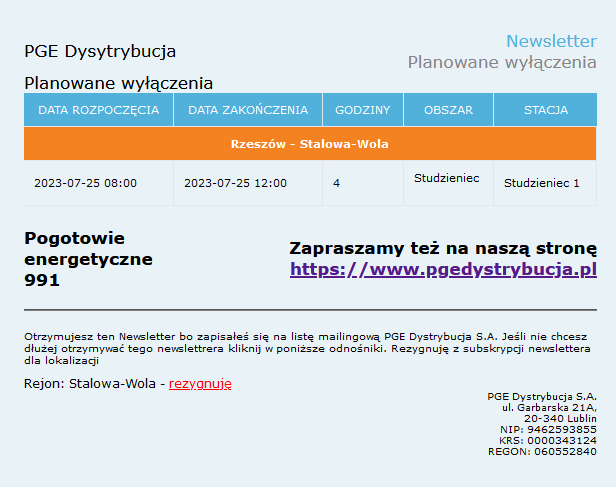
Task: Click the 20-340 Lublin postal line
Action: point(560,418)
